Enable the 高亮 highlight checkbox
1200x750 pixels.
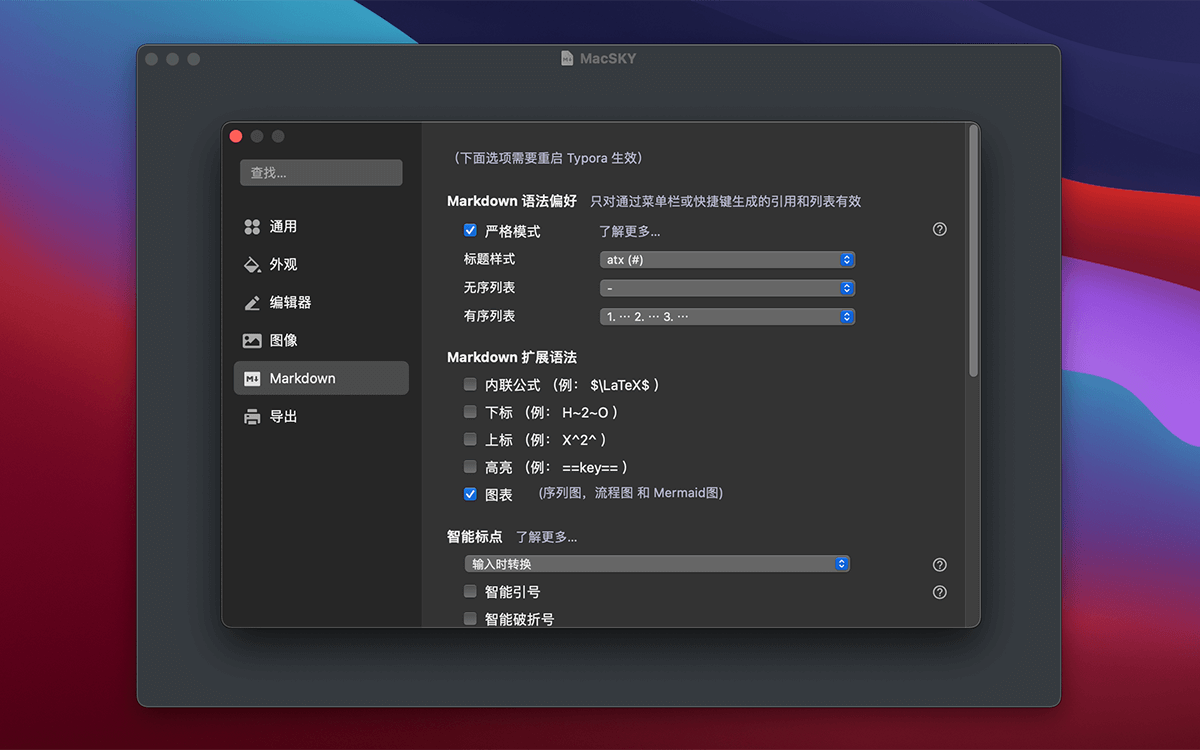(x=470, y=466)
